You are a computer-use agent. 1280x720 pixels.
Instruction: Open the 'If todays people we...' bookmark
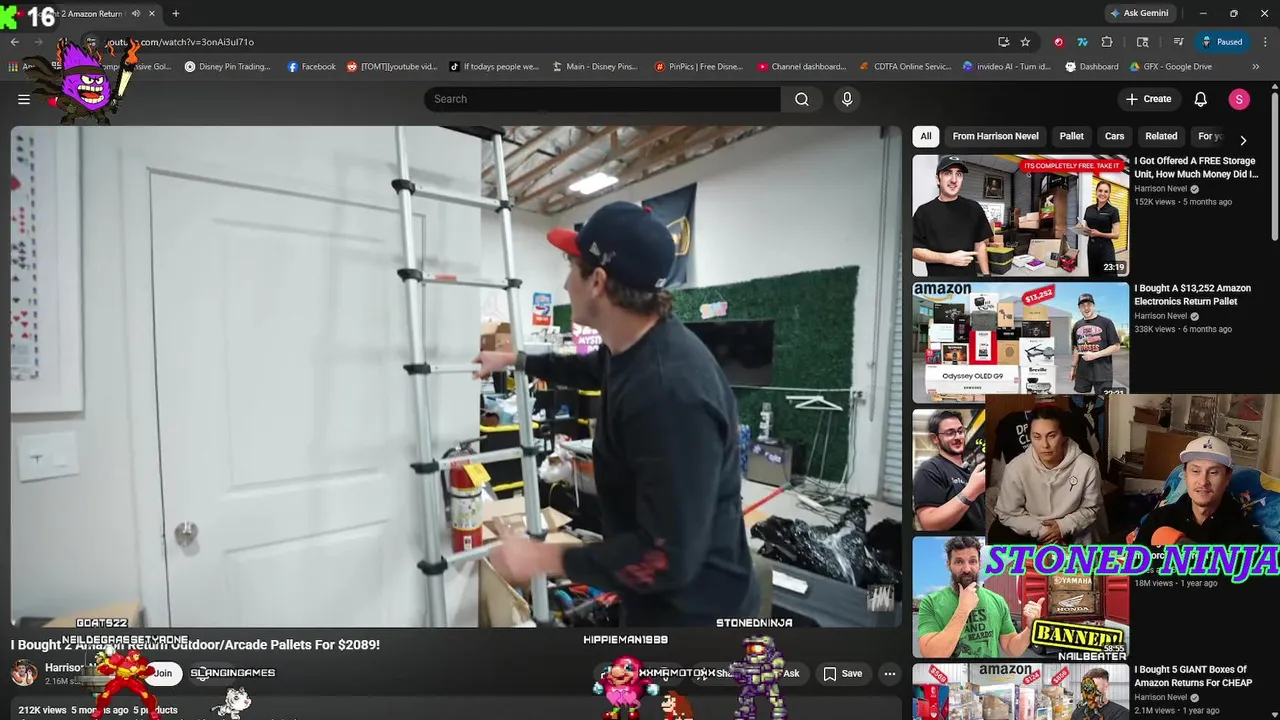point(494,67)
